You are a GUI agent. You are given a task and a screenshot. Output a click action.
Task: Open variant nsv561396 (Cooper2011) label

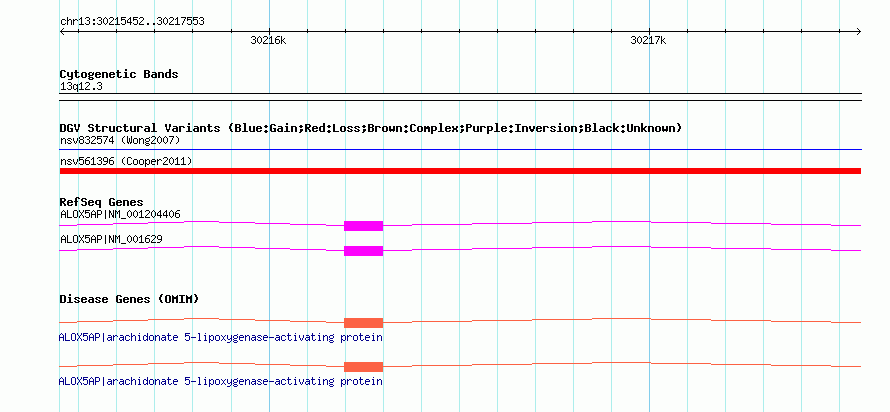(x=126, y=162)
